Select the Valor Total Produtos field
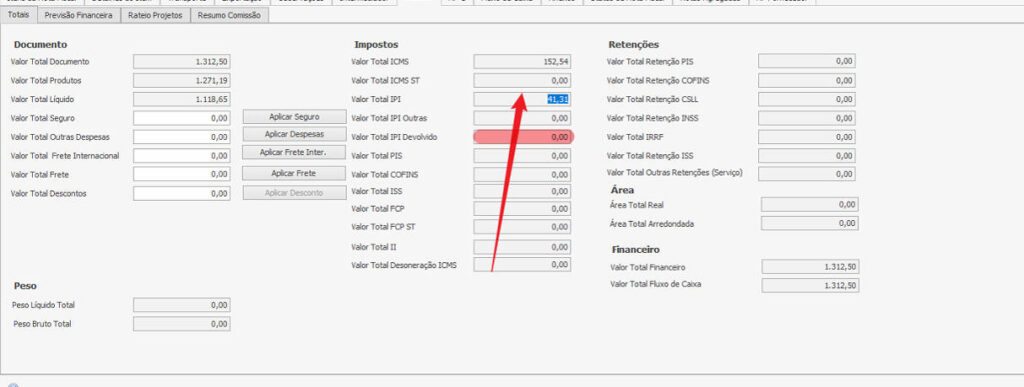Screen dimensions: 1024x387 coord(182,81)
